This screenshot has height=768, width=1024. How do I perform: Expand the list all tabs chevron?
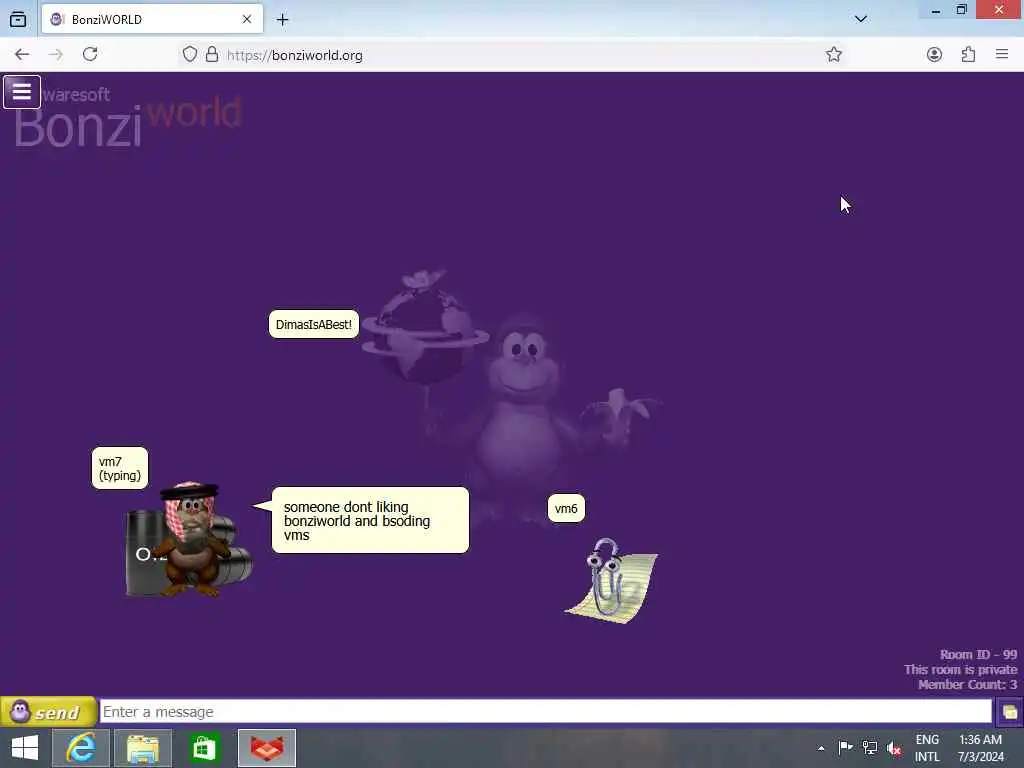coord(861,19)
